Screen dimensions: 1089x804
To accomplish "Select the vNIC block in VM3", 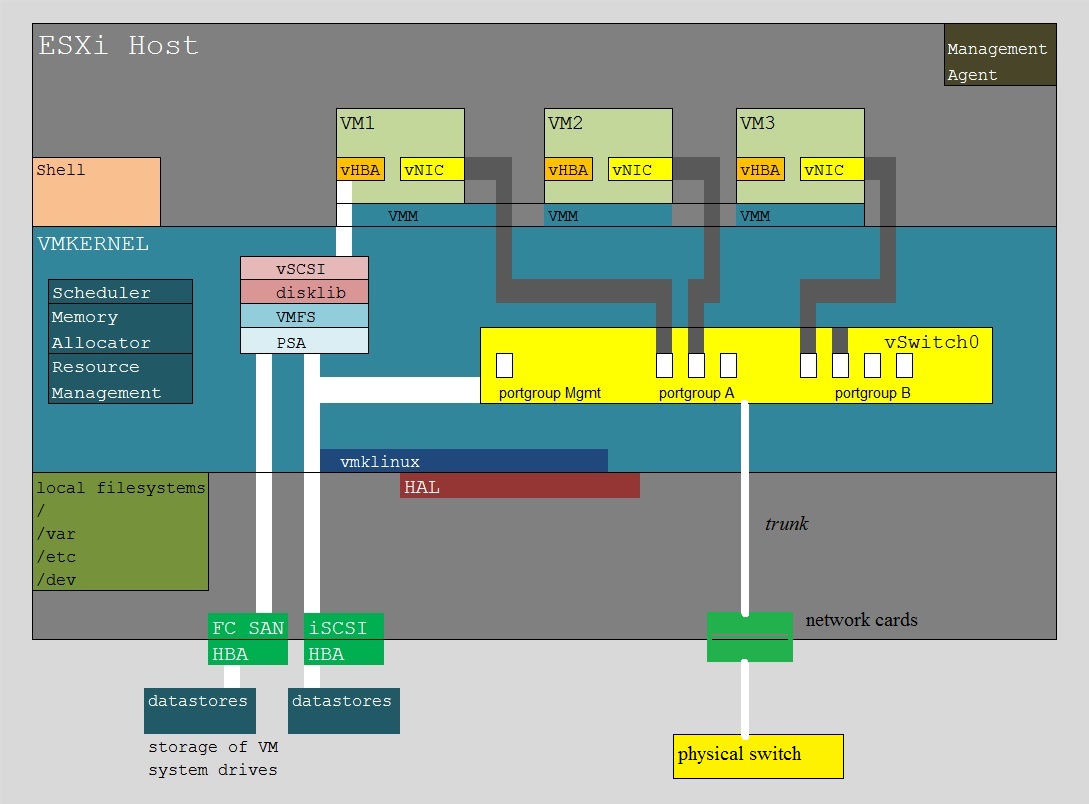I will (x=832, y=169).
